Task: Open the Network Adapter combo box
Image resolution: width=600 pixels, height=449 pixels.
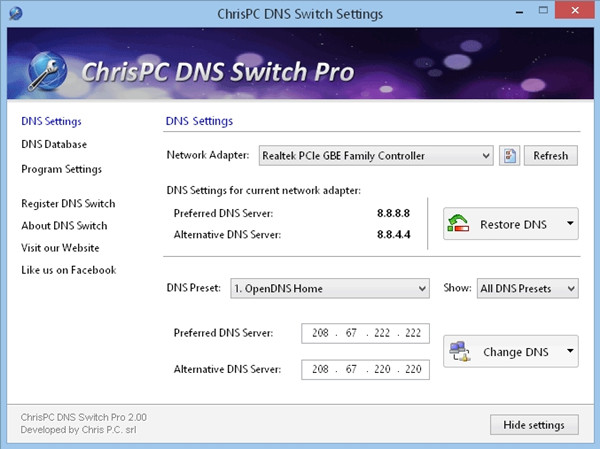Action: (376, 155)
